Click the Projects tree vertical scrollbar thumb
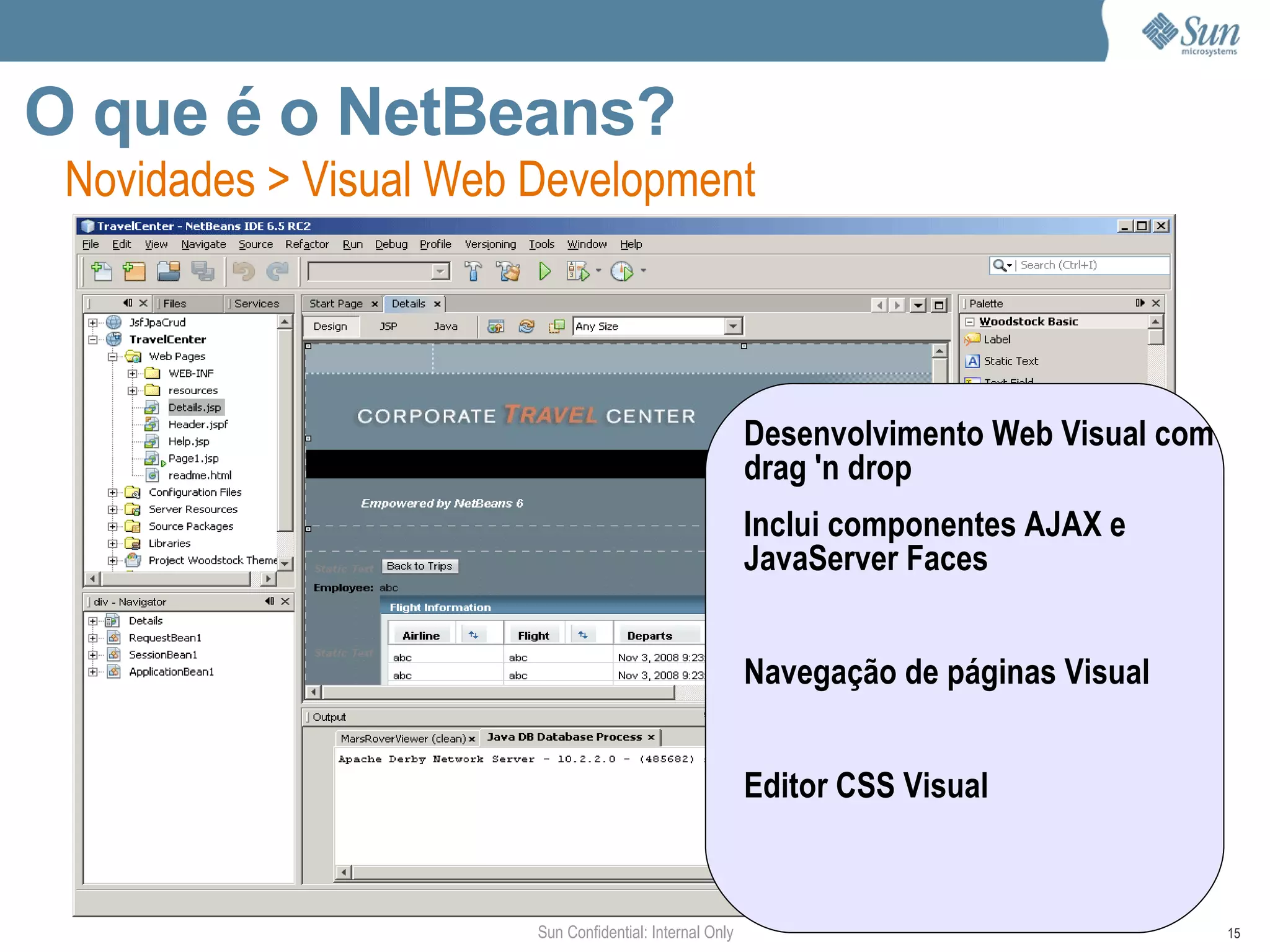The height and width of the screenshot is (952, 1270). click(x=285, y=431)
